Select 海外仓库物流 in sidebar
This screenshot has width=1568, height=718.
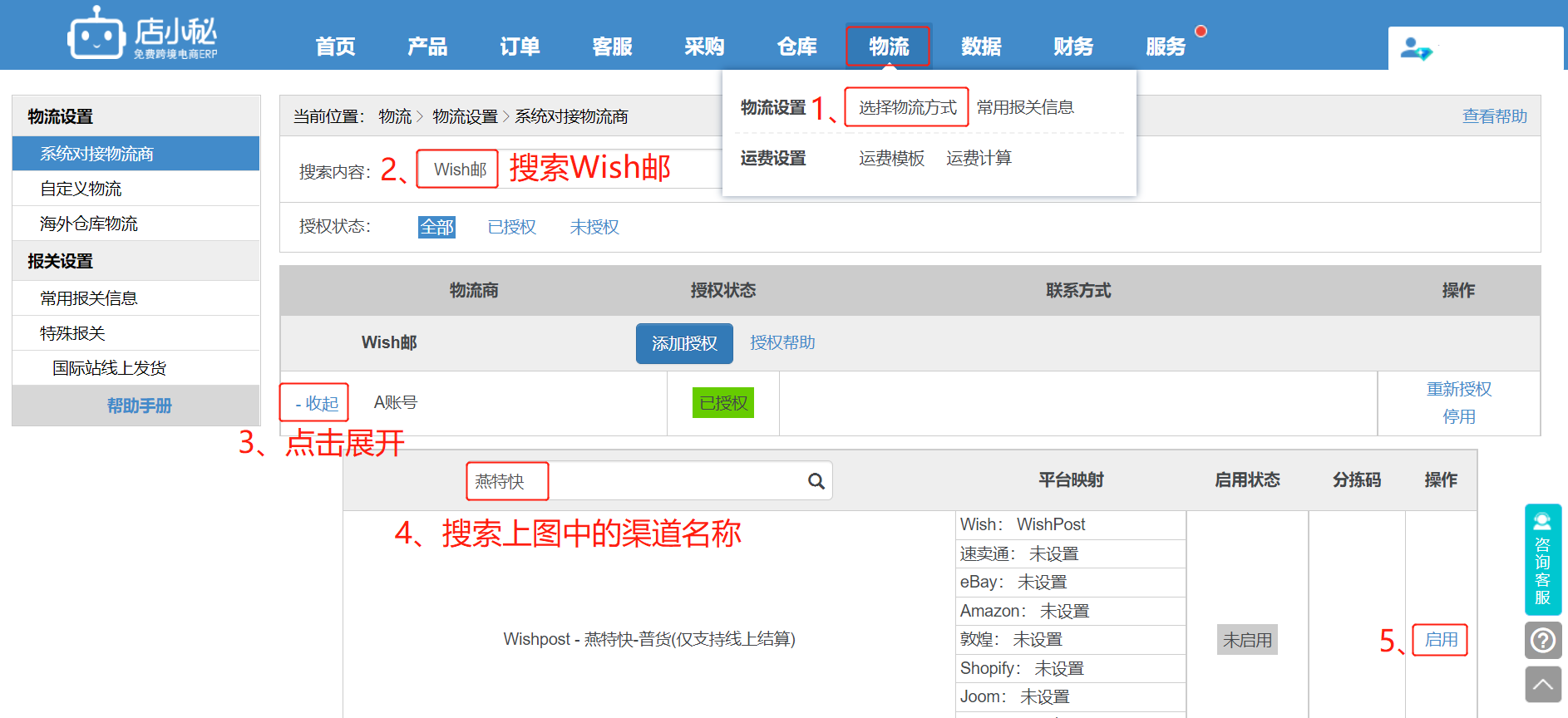tap(136, 224)
